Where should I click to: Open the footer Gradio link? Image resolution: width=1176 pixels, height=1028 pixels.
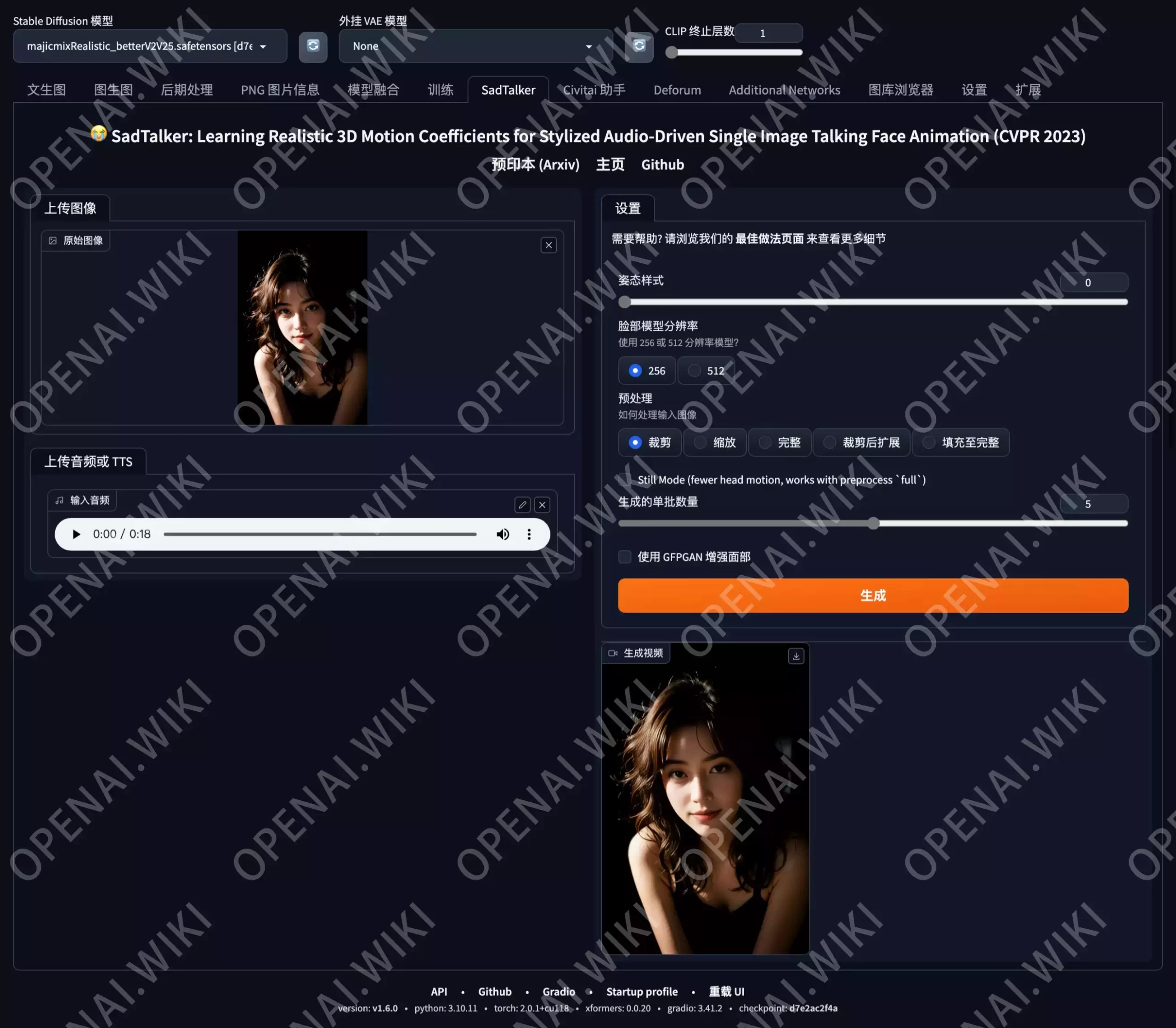[x=559, y=991]
